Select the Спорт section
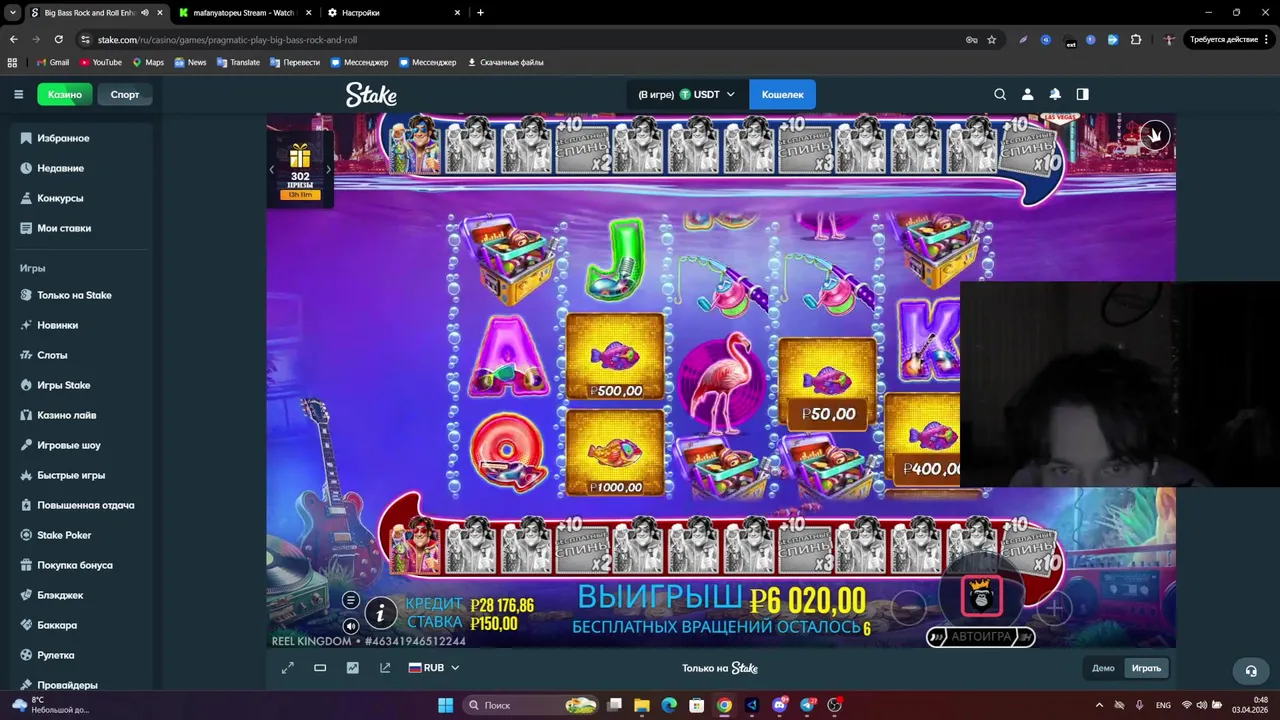The image size is (1280, 720). click(x=125, y=94)
